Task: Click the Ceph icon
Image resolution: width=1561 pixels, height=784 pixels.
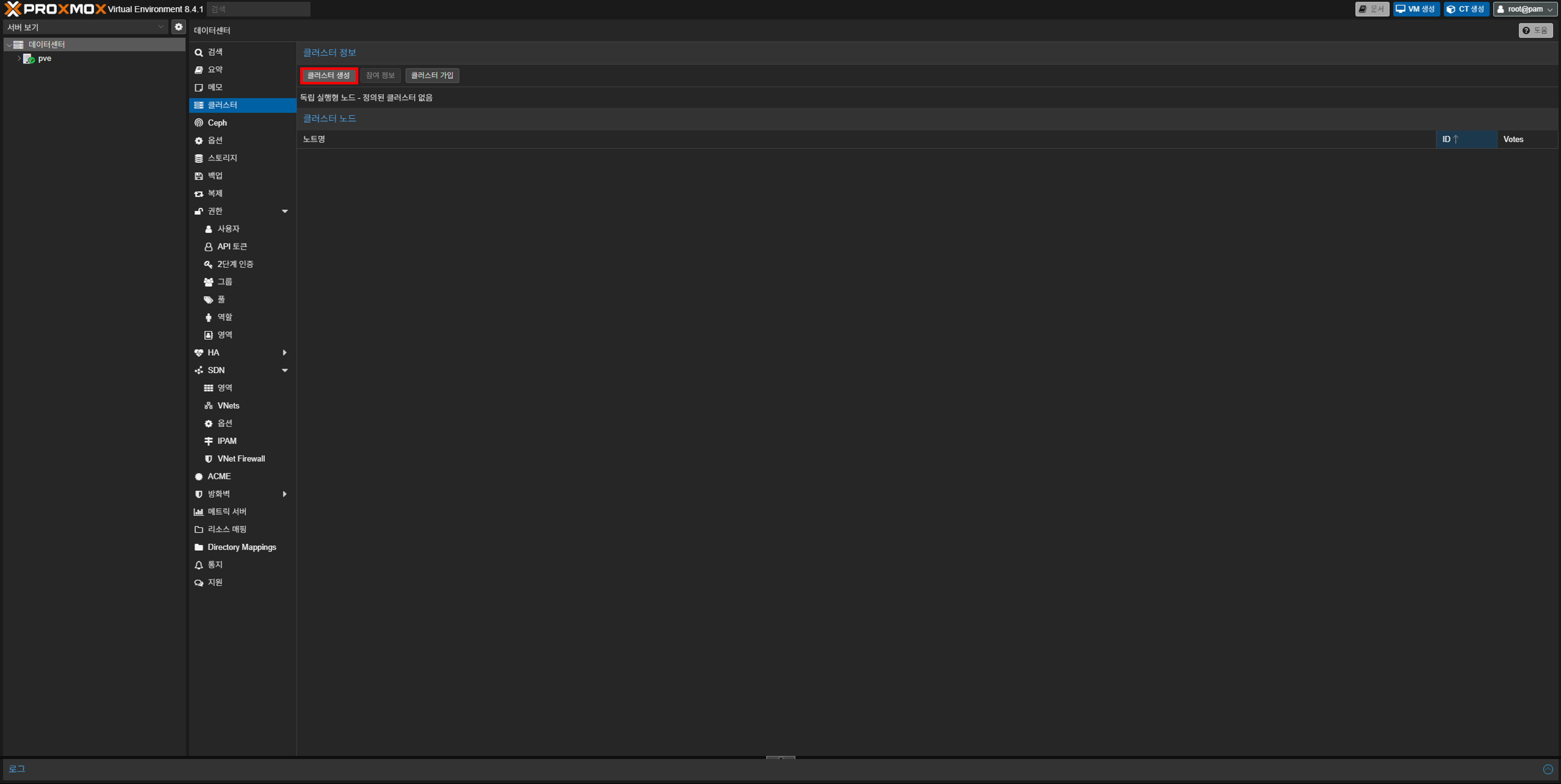Action: (x=198, y=123)
